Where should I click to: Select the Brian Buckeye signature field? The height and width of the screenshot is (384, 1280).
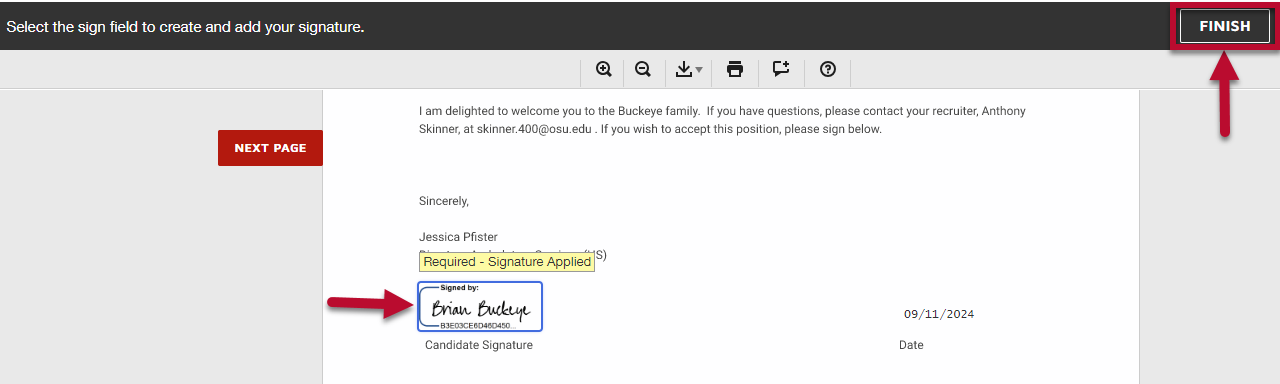(x=480, y=306)
